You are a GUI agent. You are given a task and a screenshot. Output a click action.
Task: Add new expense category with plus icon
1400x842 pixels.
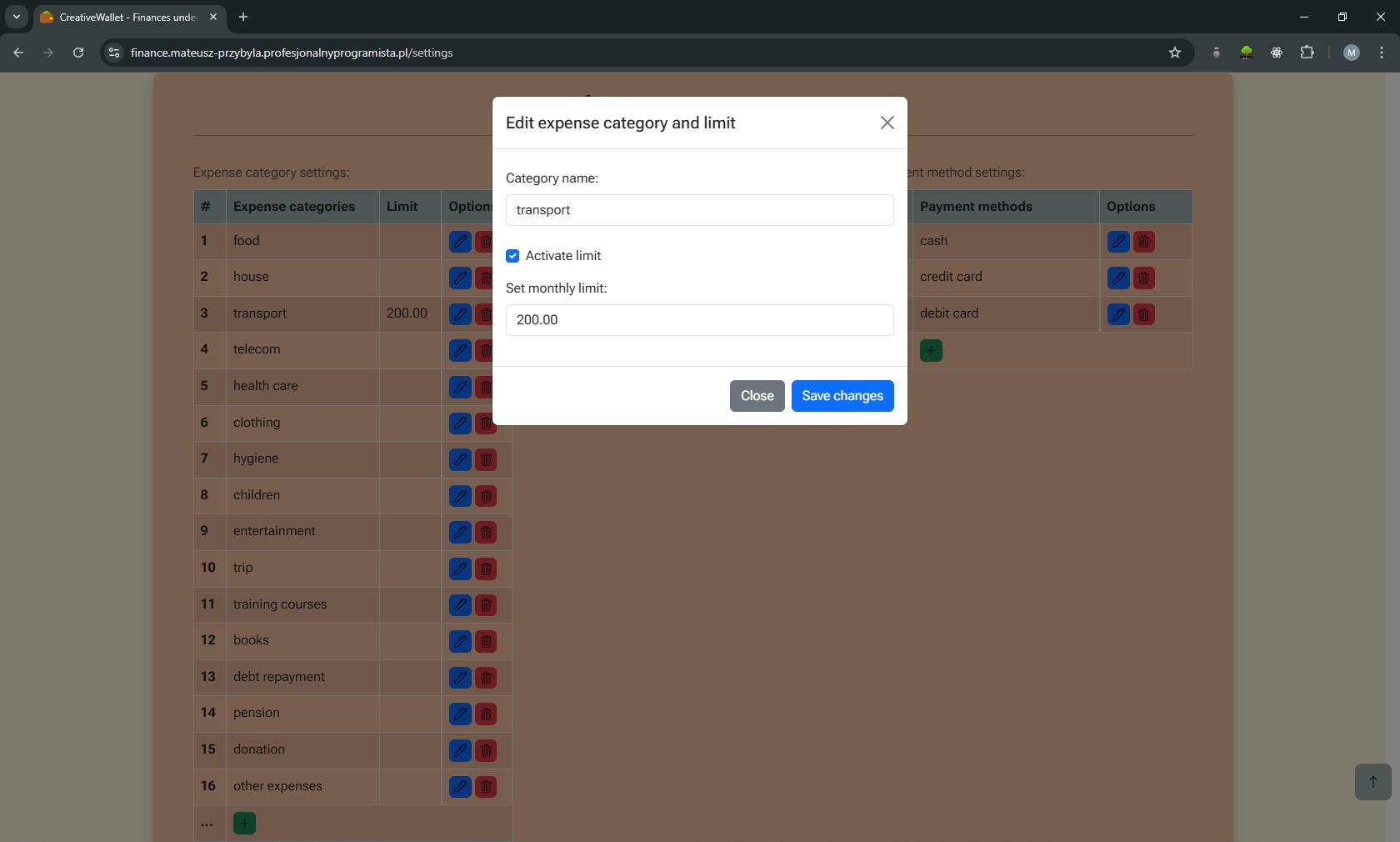[x=244, y=824]
